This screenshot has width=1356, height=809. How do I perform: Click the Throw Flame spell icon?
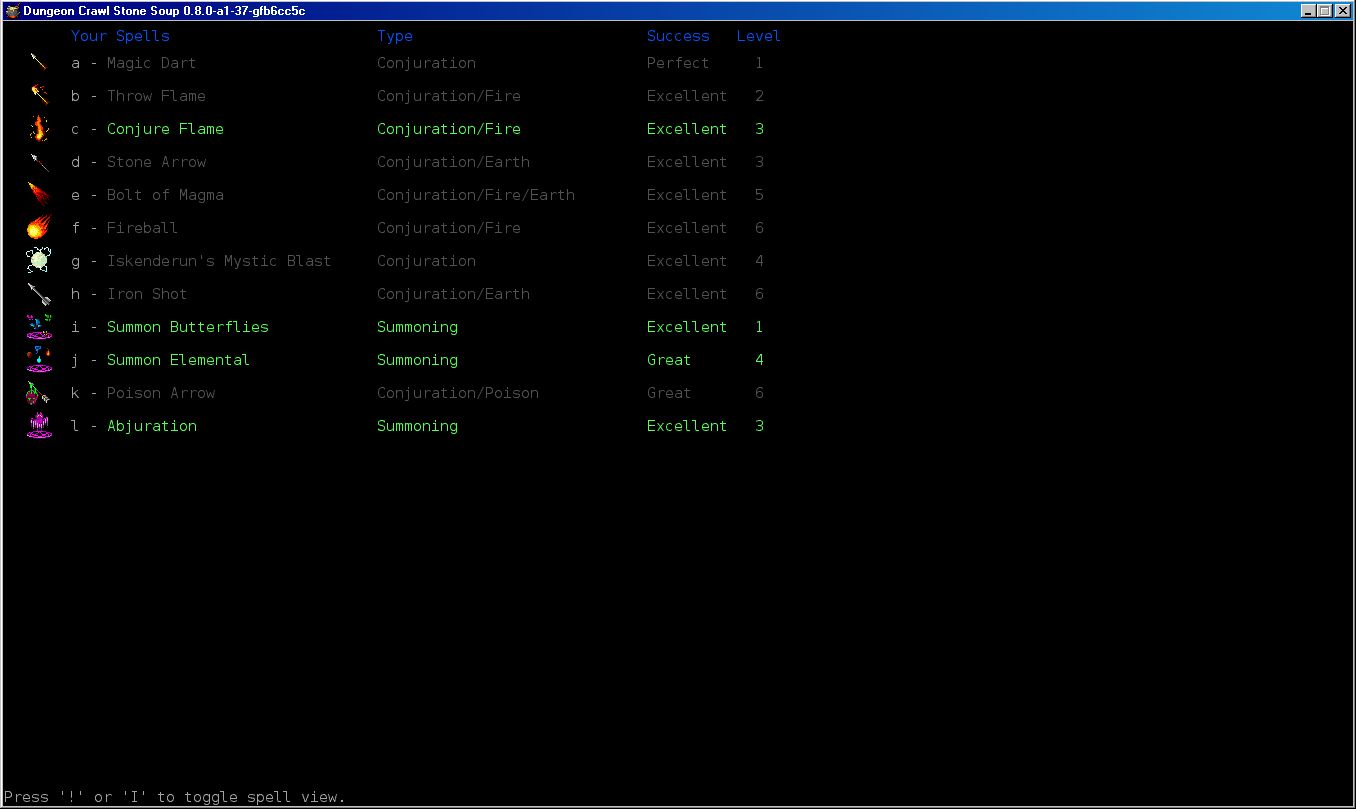tap(39, 95)
